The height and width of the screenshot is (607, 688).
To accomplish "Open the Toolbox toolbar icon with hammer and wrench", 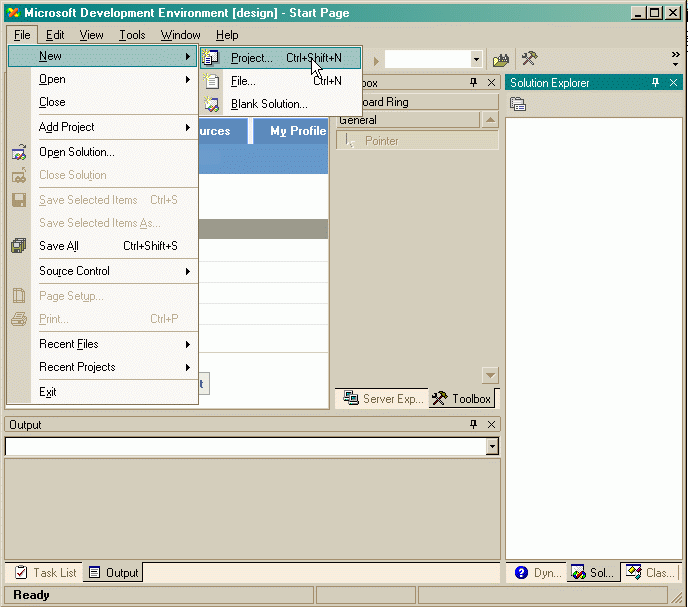I will point(529,58).
